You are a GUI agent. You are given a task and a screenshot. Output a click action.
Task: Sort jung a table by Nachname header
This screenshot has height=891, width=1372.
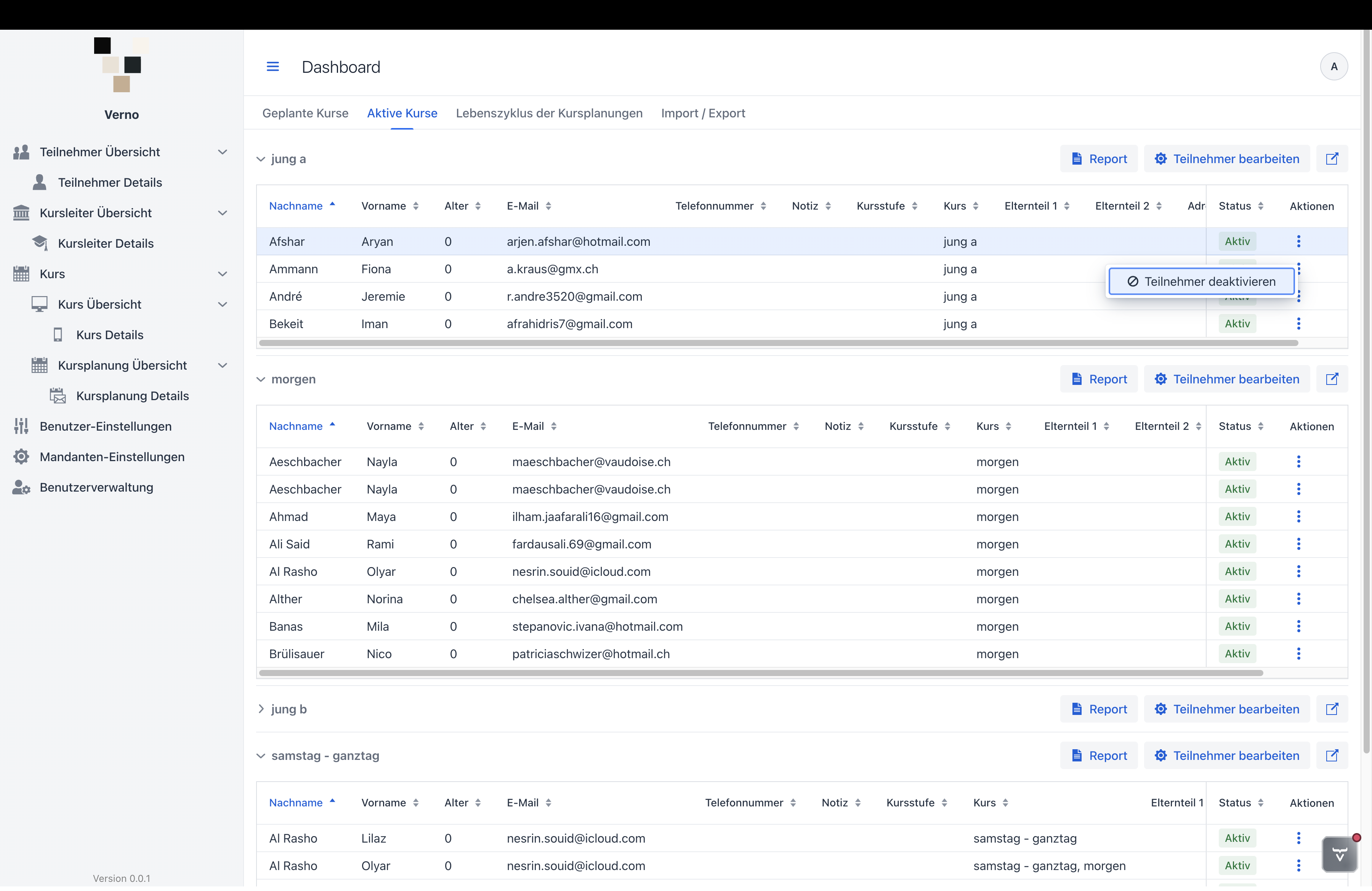pos(302,206)
